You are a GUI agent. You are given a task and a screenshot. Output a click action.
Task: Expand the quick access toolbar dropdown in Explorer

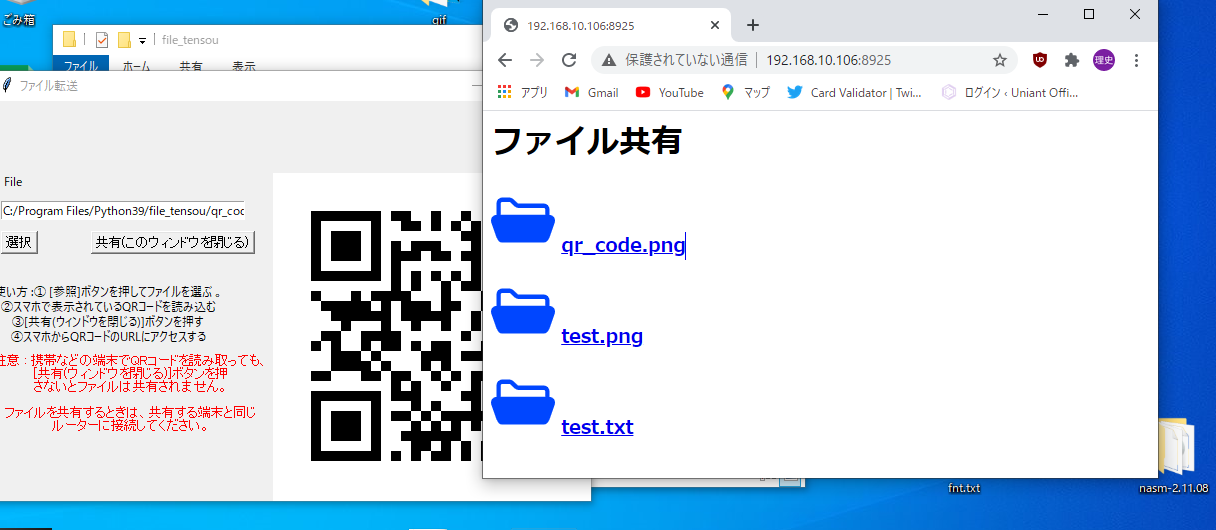142,41
